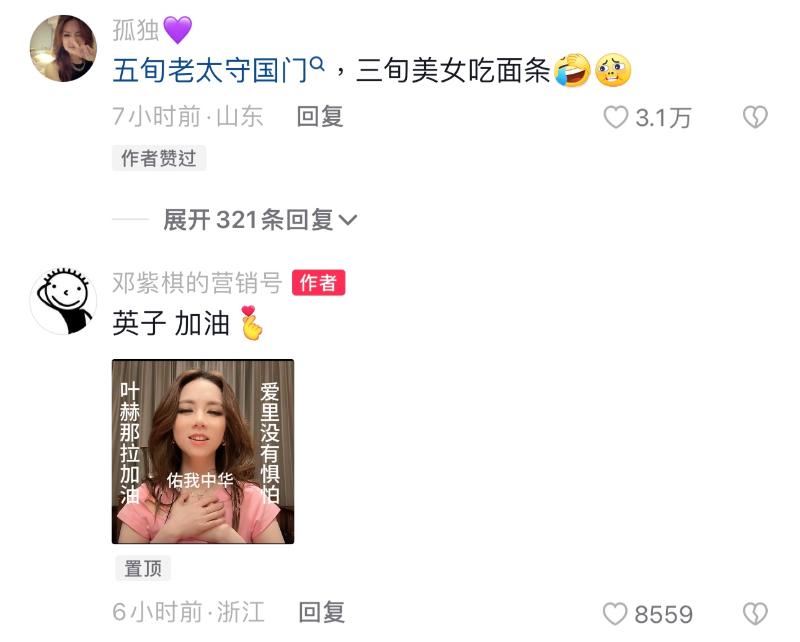Dislike the 孤独 comment using broken heart
The height and width of the screenshot is (642, 800).
[x=755, y=117]
